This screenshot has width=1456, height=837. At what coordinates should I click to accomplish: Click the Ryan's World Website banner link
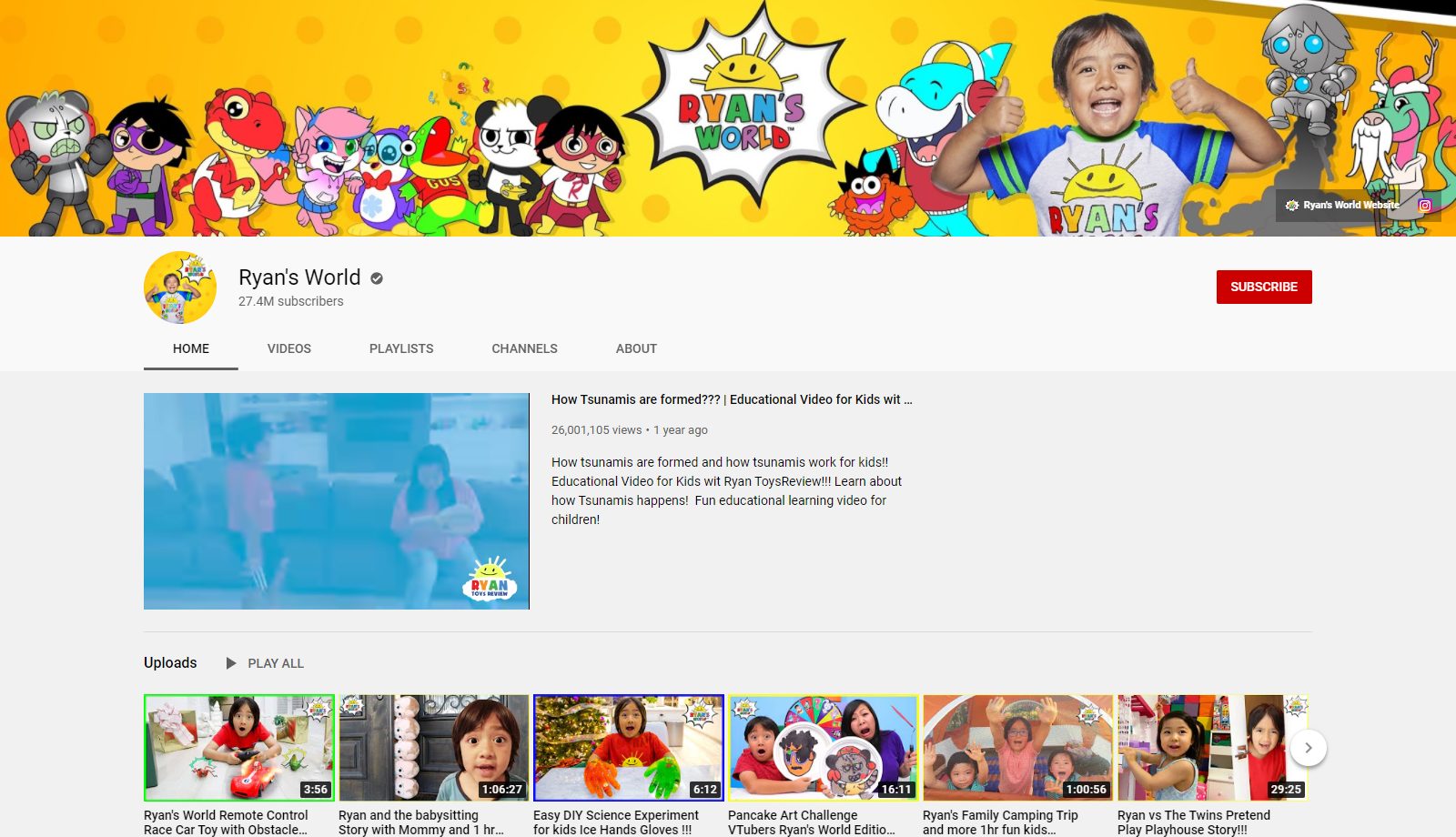(1341, 206)
